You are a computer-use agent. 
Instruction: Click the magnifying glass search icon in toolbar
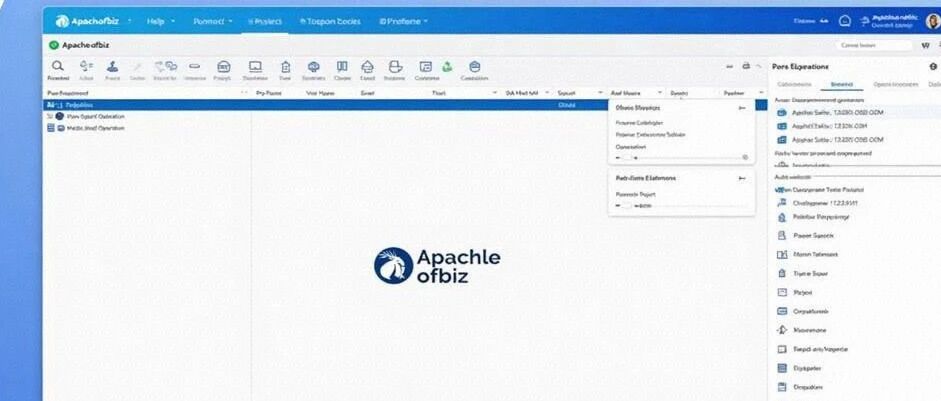[58, 66]
